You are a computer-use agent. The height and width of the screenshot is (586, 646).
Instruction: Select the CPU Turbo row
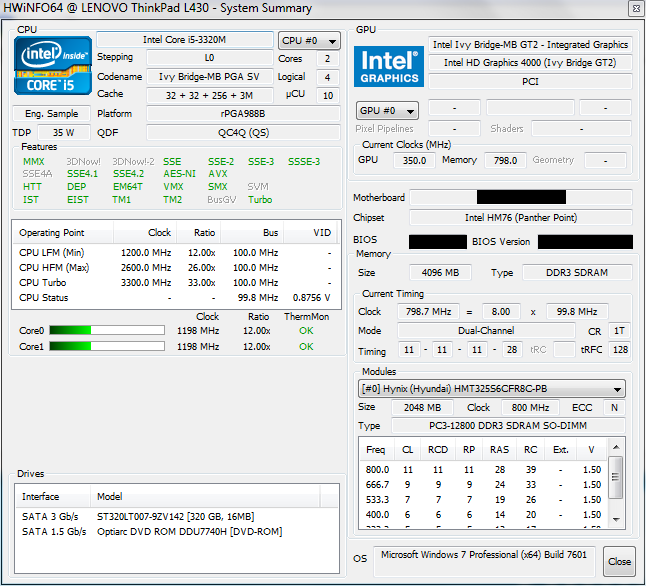[174, 282]
